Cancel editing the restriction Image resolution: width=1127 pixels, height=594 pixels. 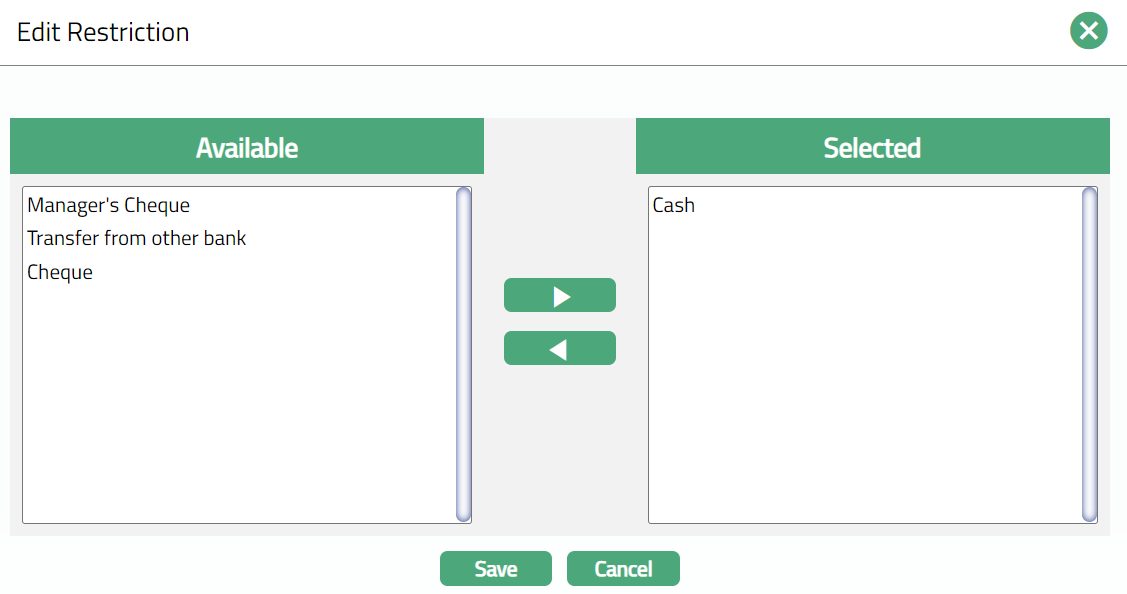coord(623,569)
